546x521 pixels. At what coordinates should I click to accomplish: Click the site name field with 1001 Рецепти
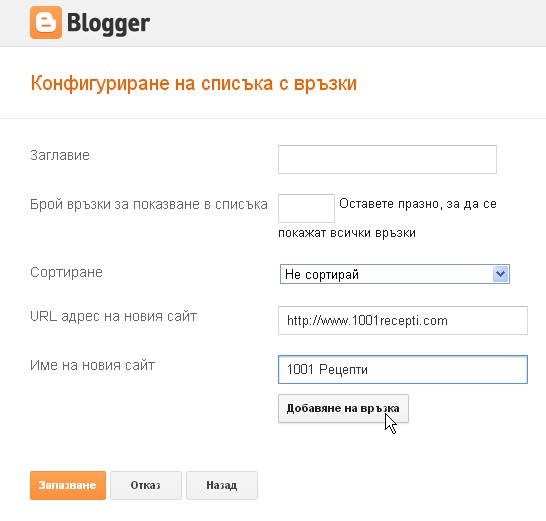[403, 370]
